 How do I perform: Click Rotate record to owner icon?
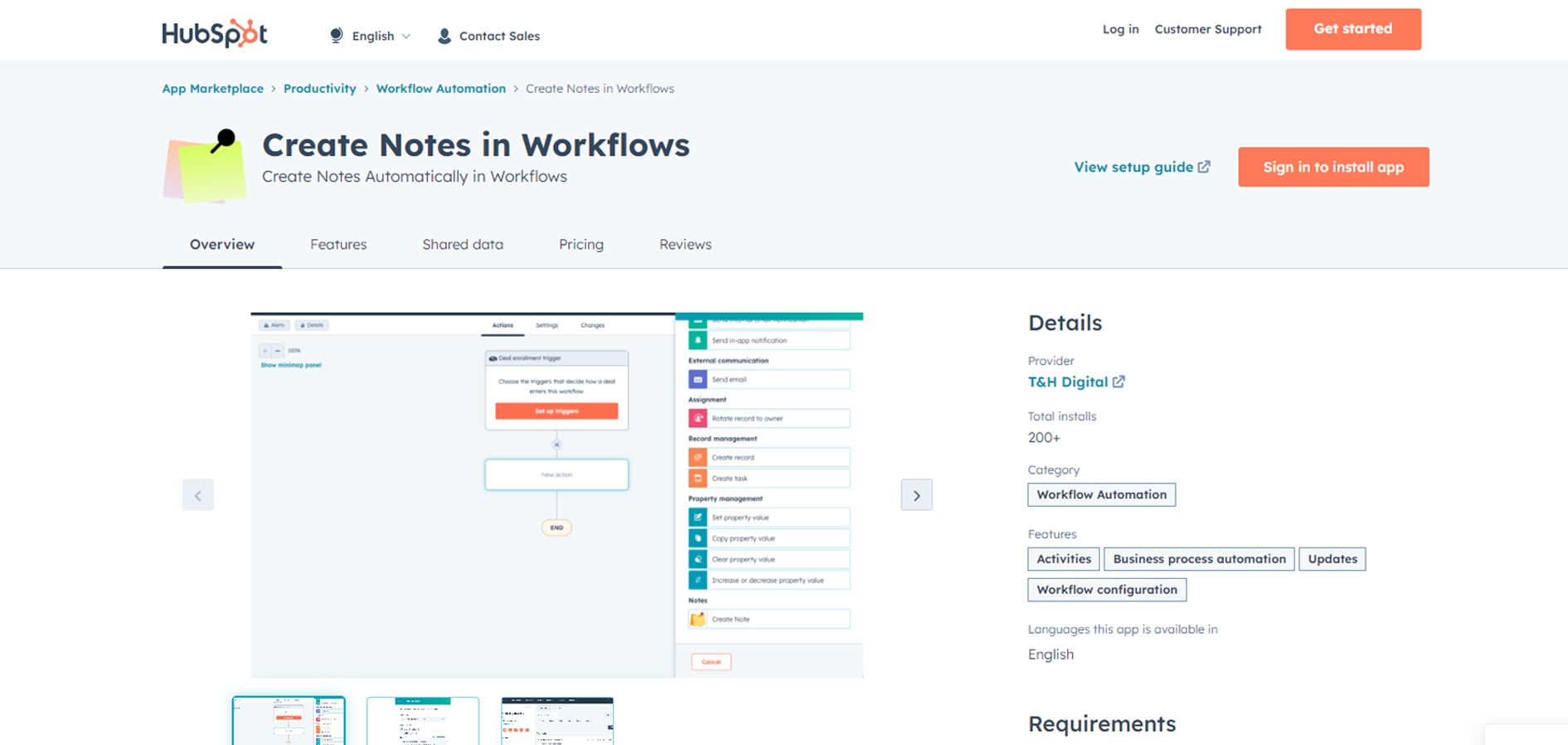click(x=698, y=418)
